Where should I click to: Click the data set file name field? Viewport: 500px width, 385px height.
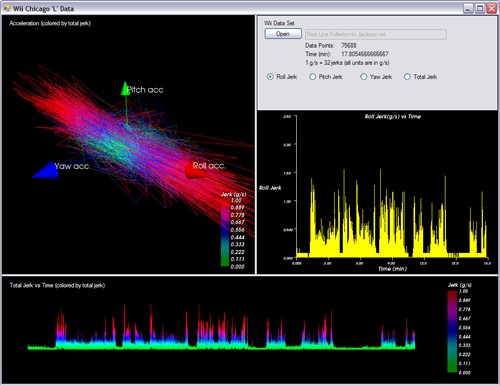[376, 34]
